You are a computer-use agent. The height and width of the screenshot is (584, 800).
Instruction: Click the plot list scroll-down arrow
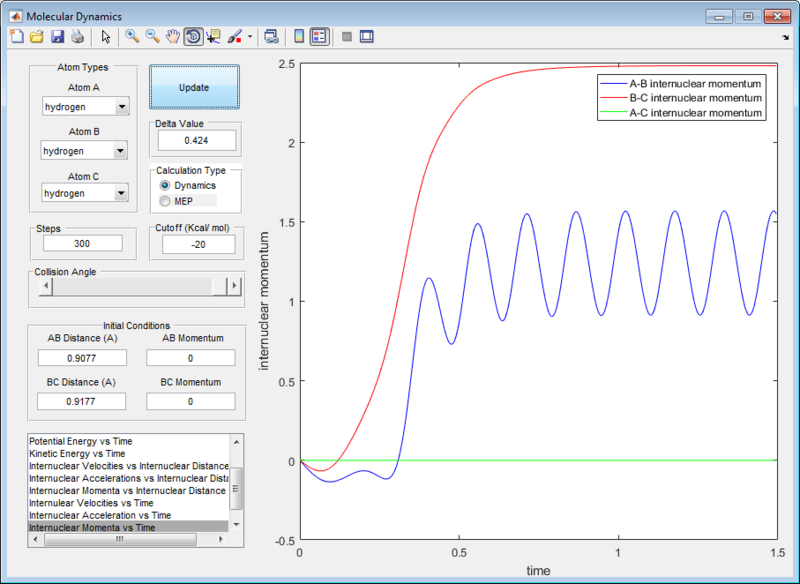[x=236, y=525]
